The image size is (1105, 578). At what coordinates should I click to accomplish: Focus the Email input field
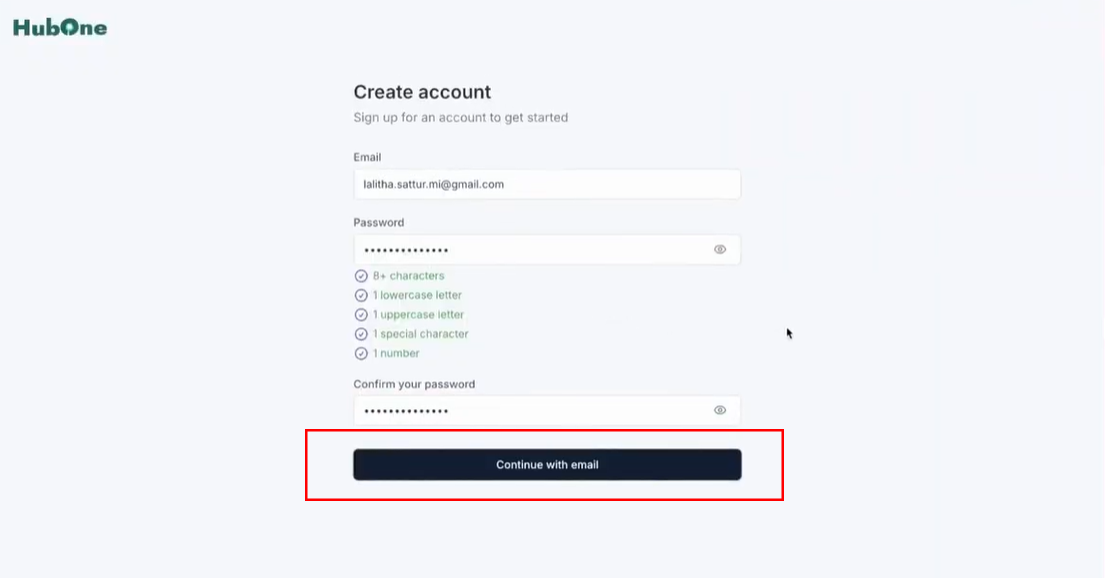546,184
